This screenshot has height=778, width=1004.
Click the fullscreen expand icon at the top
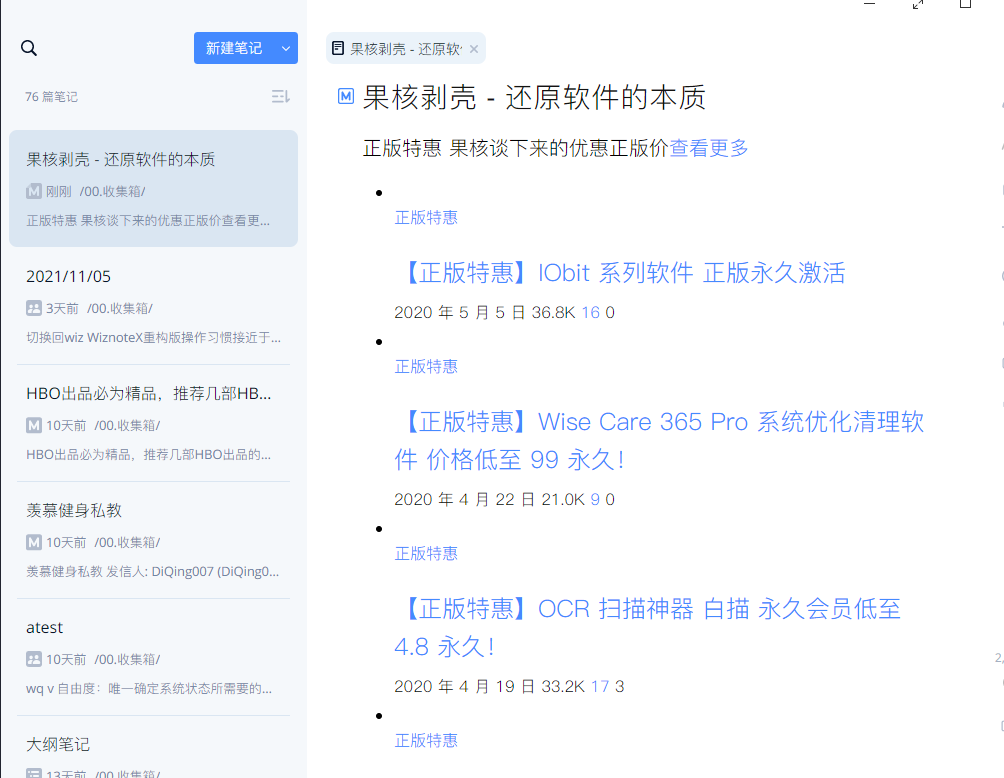click(x=918, y=4)
